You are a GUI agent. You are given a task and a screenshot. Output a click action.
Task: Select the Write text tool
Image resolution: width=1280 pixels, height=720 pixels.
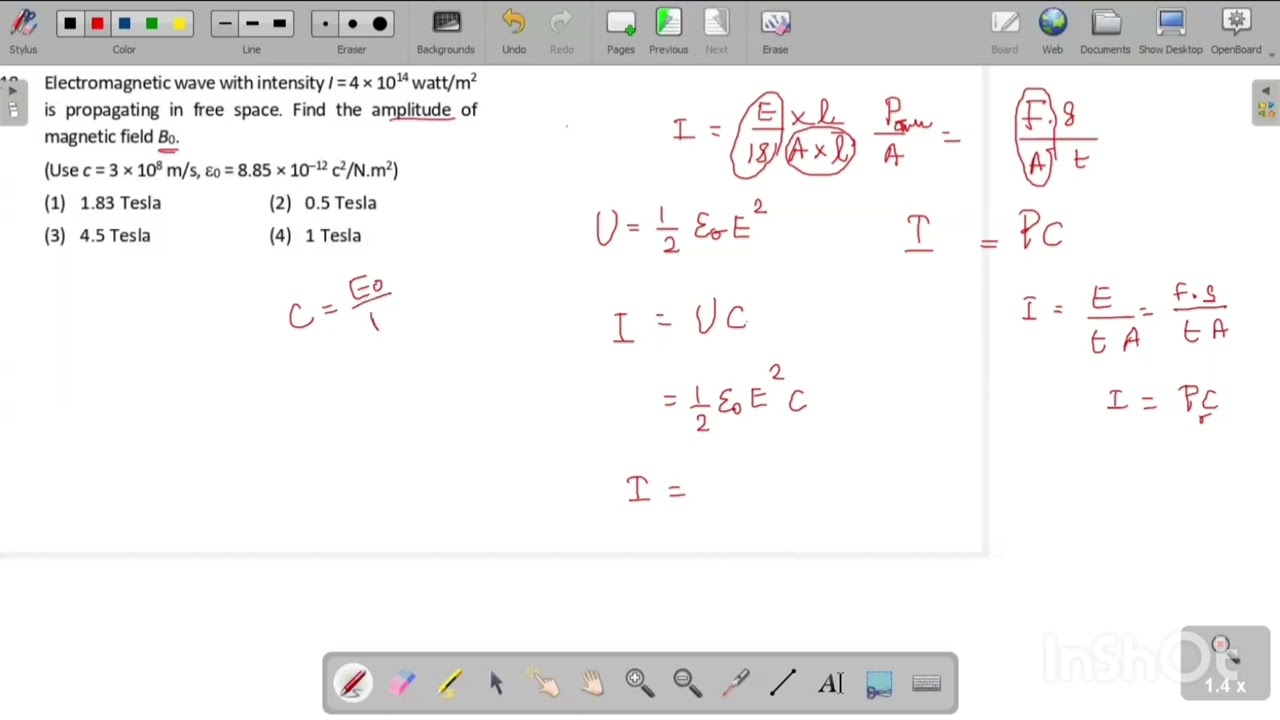tap(831, 684)
